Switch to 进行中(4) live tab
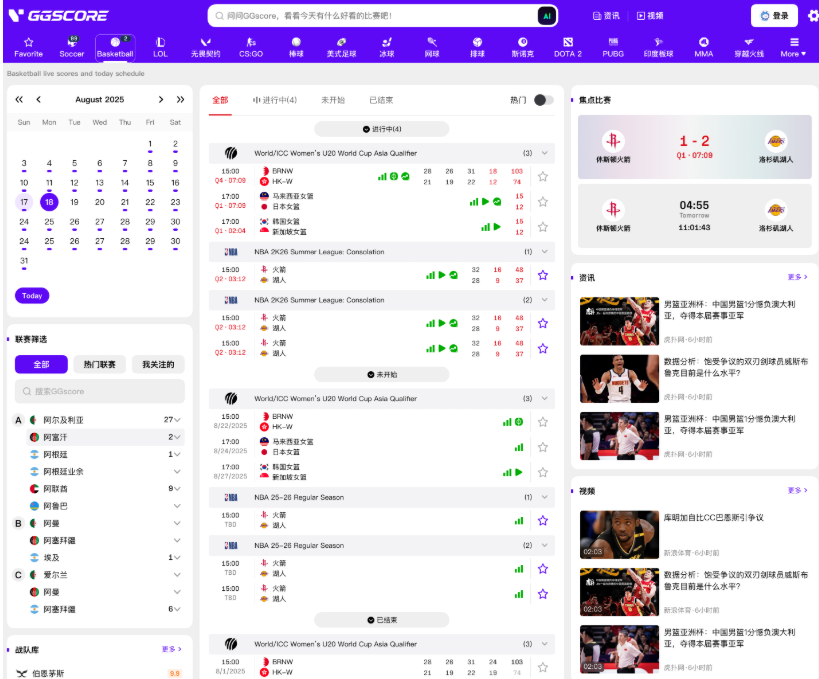The width and height of the screenshot is (819, 679). click(x=275, y=100)
